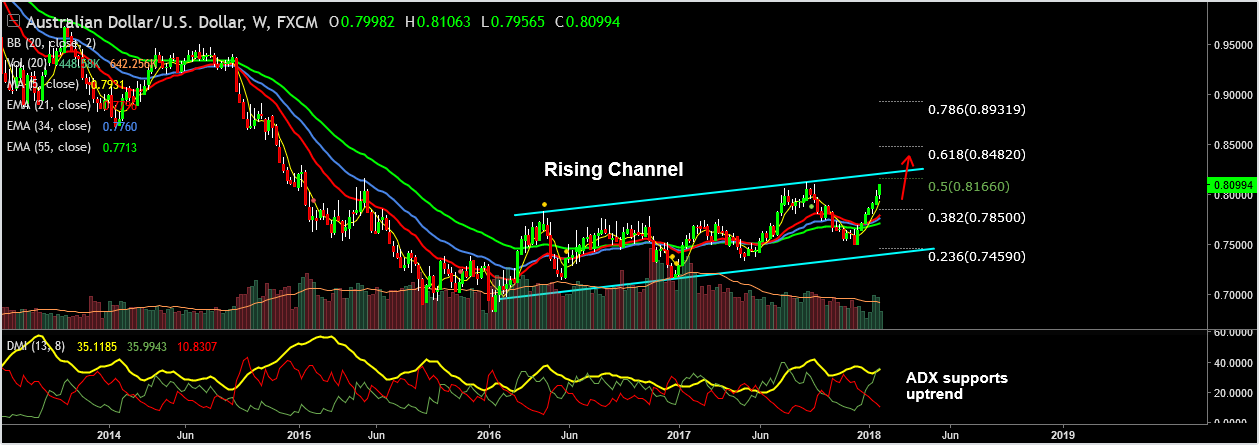The height and width of the screenshot is (445, 1259).
Task: Select the MA (5, close) legend entry
Action: click(44, 85)
